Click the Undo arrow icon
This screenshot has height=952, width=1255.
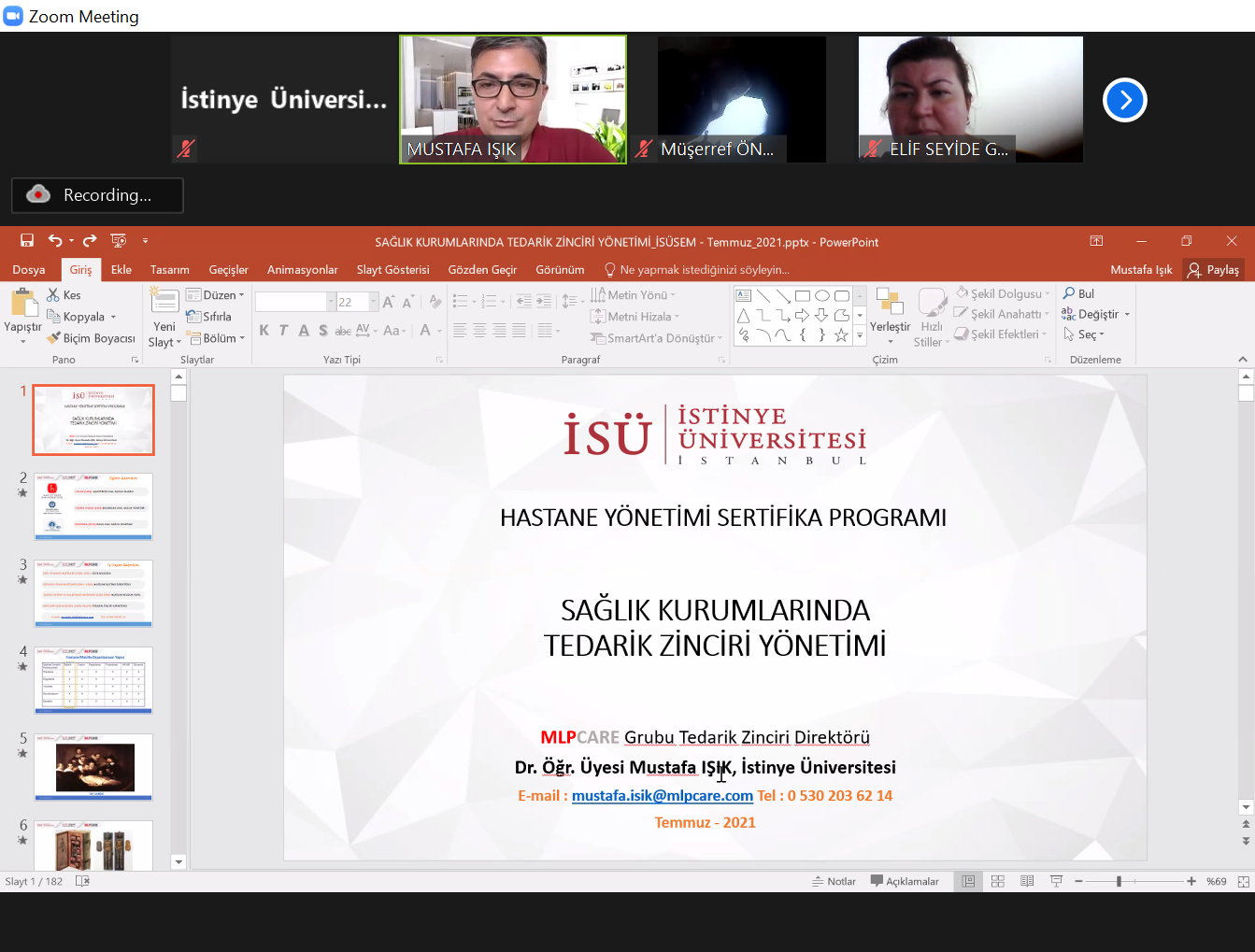click(55, 241)
